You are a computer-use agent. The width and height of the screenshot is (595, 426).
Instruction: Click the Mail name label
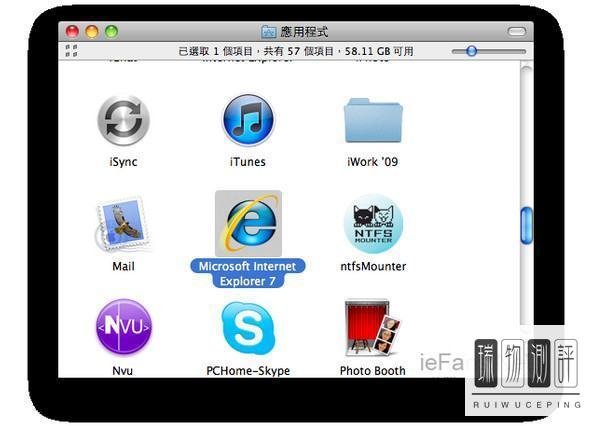click(123, 266)
